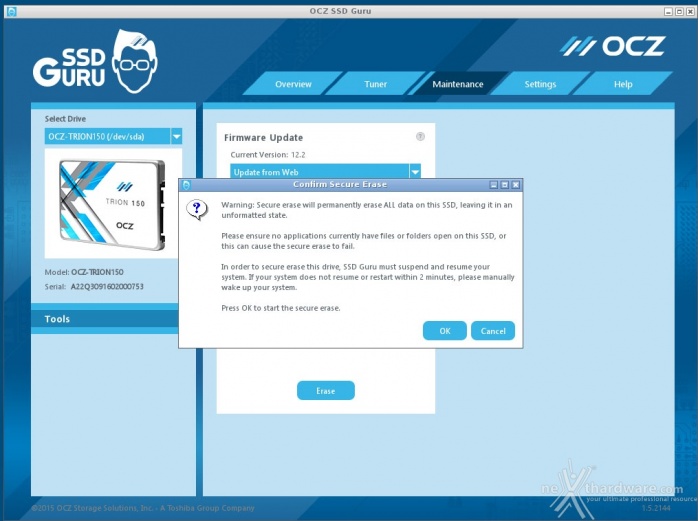
Task: Select OCZ-TRION150 (/dev/sda) drive field
Action: pos(107,136)
